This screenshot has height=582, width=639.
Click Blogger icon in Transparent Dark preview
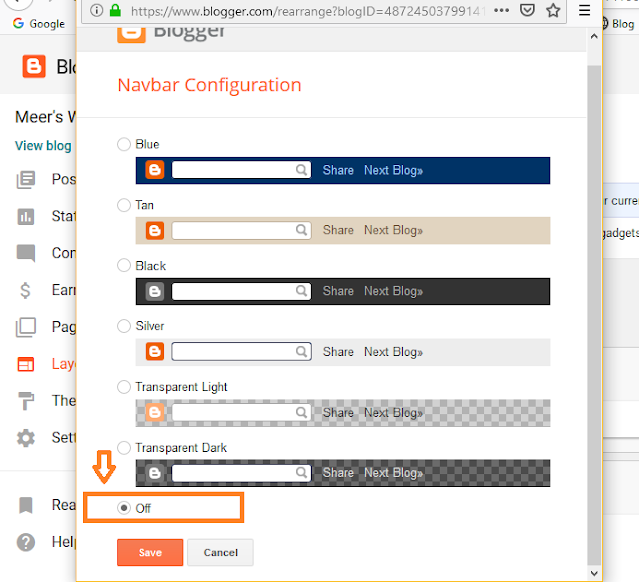pos(155,473)
